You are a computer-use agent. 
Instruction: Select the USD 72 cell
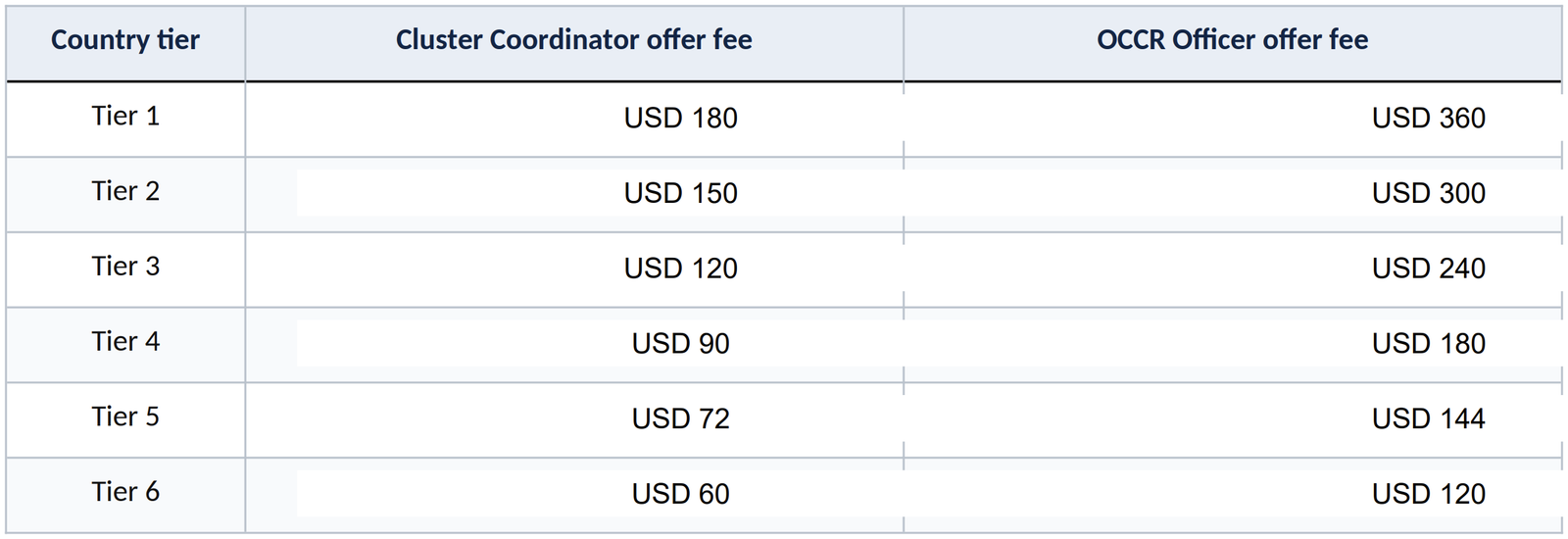point(681,419)
